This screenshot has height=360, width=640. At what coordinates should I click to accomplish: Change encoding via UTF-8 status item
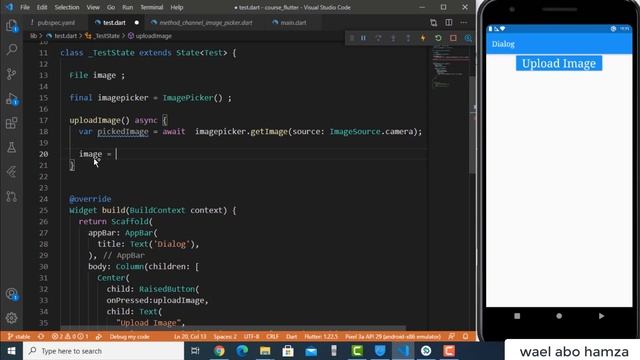point(251,337)
